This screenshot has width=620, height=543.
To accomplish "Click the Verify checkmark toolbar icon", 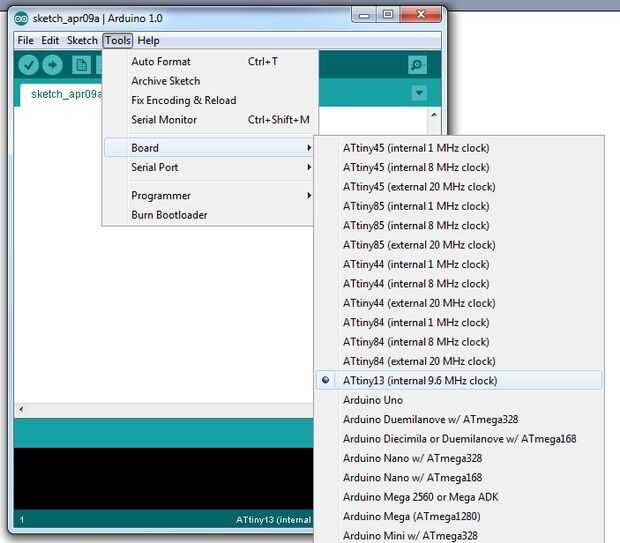I will point(28,65).
